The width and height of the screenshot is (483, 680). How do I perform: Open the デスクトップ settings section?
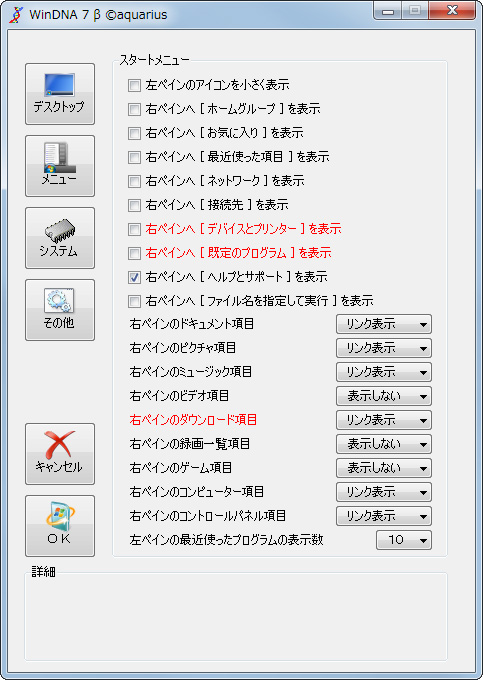[60, 94]
